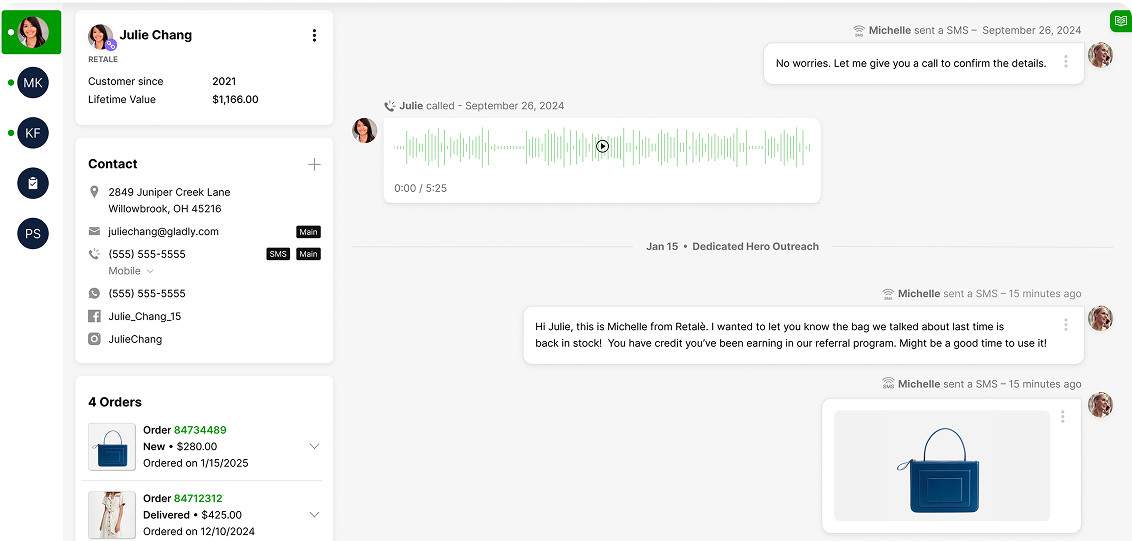Click the SMS badge on the phone number

278,254
